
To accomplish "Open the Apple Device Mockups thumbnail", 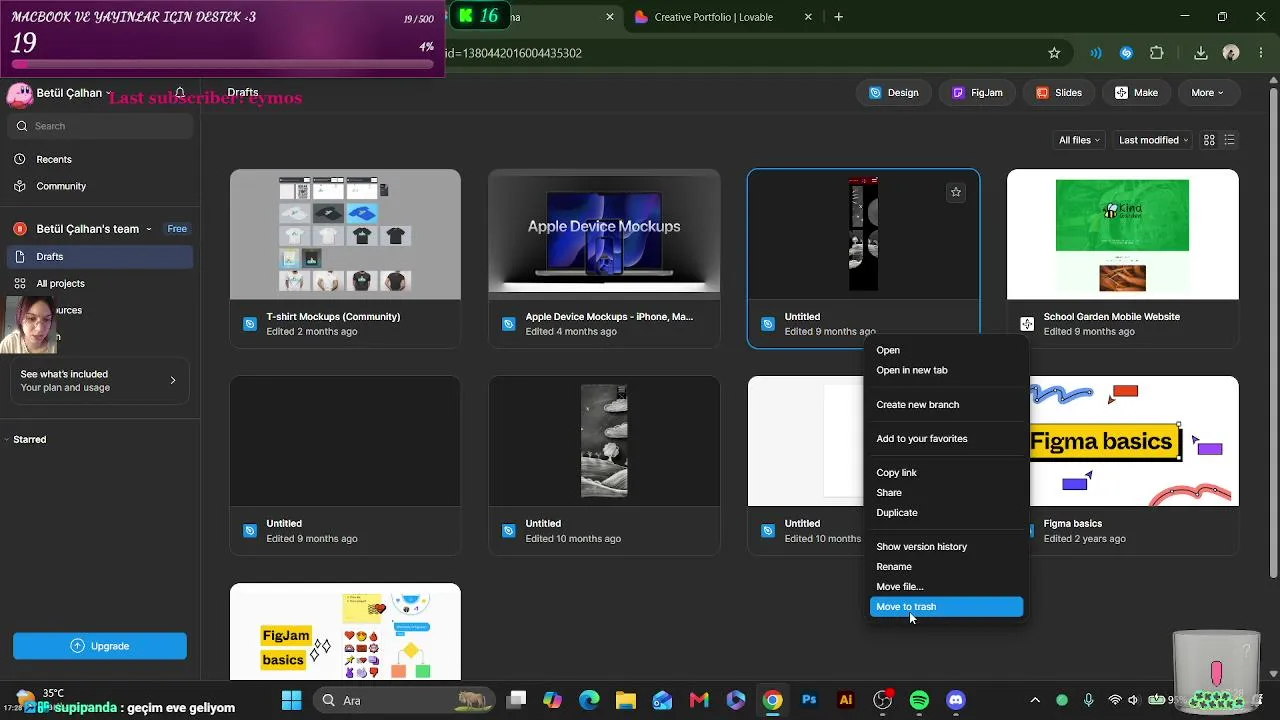I will [x=604, y=235].
